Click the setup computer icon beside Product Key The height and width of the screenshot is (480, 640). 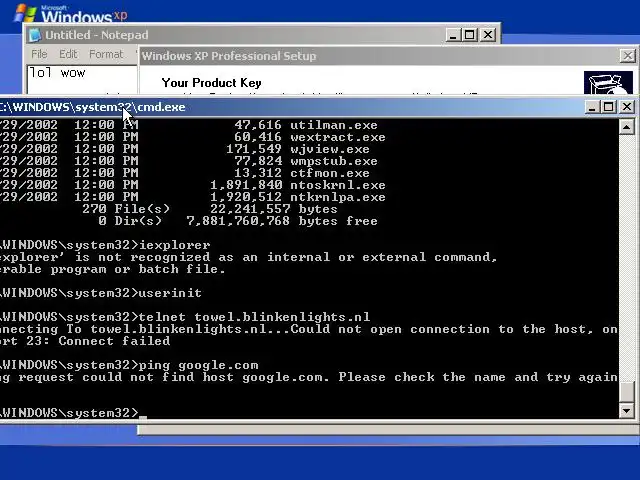608,83
